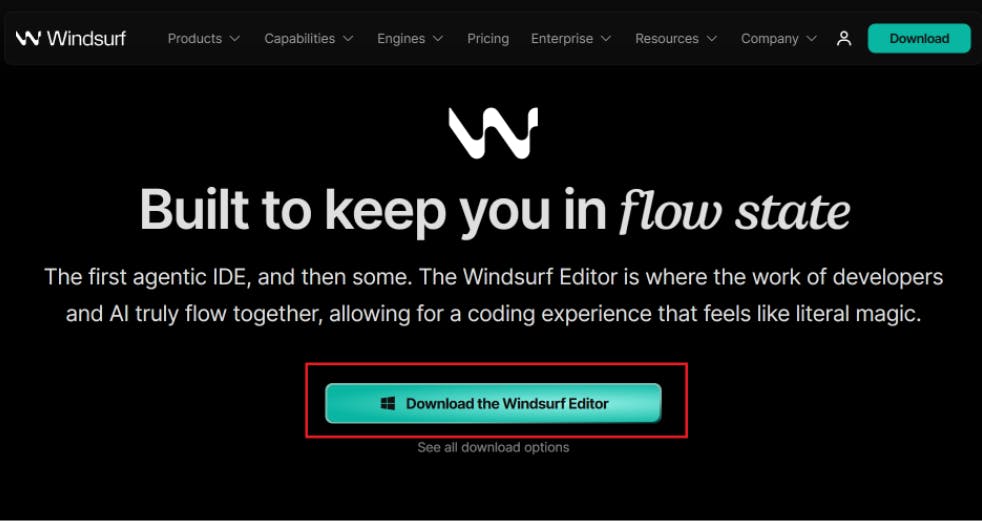Expand the Resources chevron arrow

[712, 39]
